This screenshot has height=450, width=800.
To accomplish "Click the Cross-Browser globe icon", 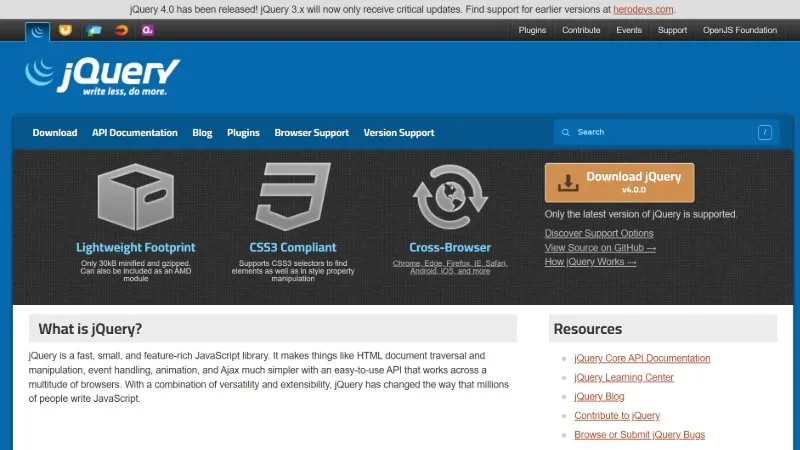I will click(x=450, y=197).
